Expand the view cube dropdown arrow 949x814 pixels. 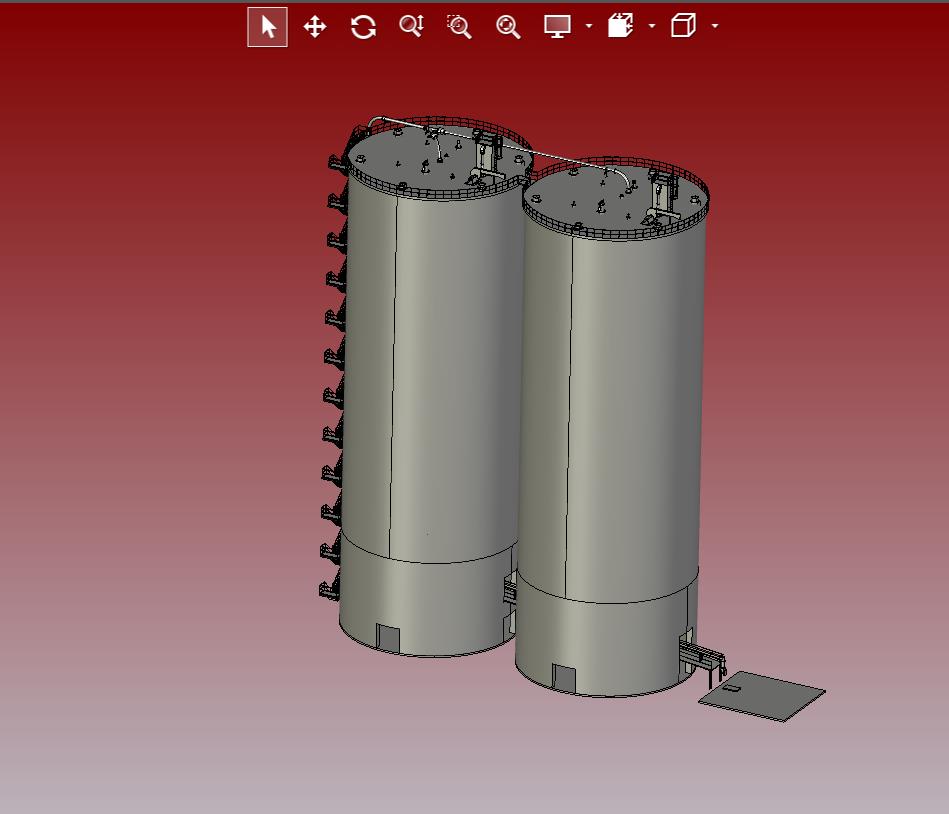715,27
